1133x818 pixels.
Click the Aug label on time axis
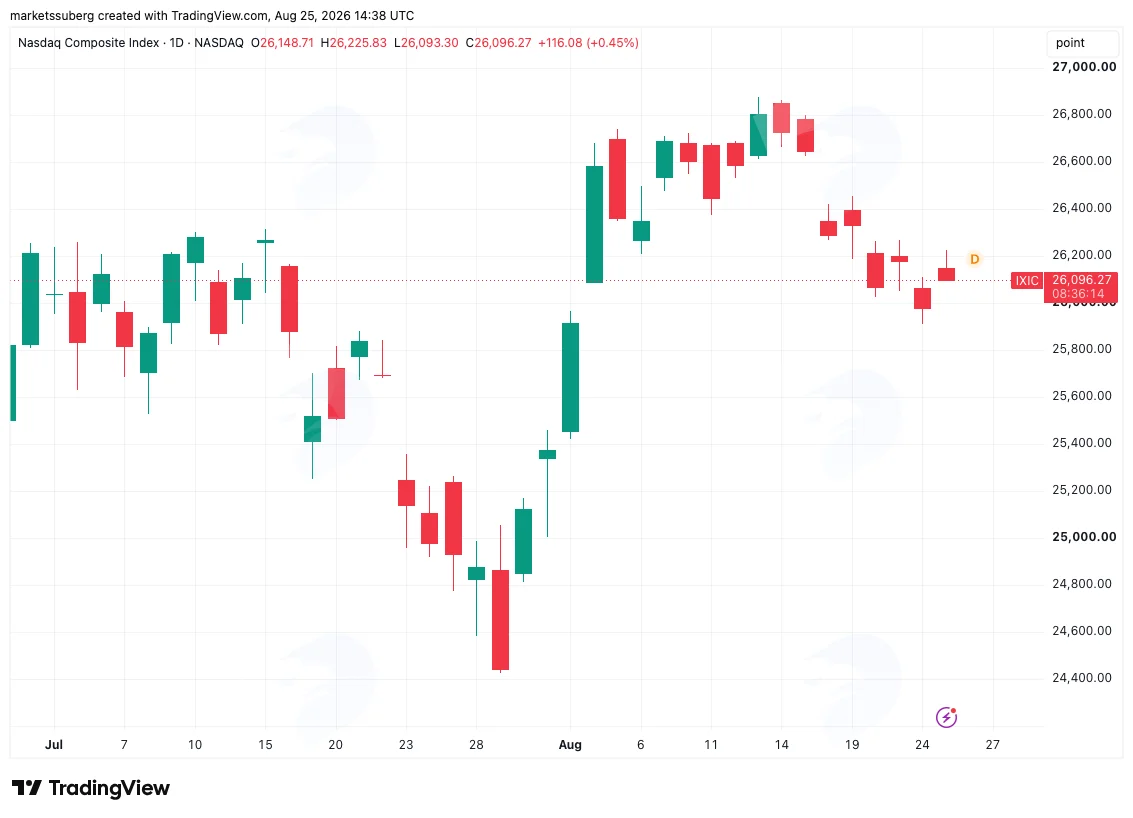[570, 744]
